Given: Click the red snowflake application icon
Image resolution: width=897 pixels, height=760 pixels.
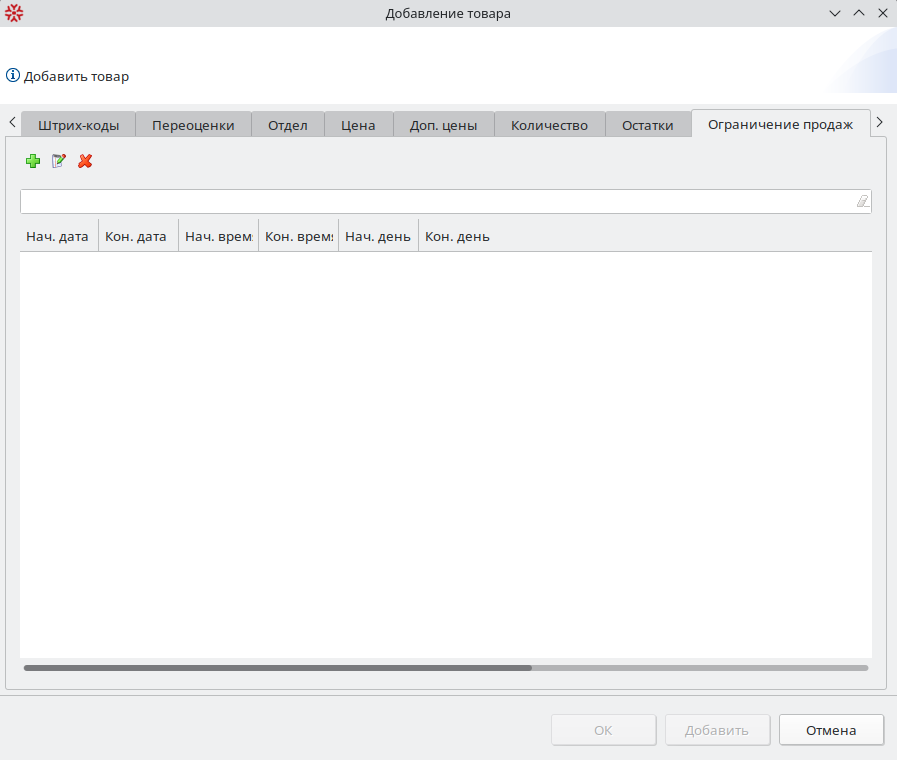Looking at the screenshot, I should point(14,13).
